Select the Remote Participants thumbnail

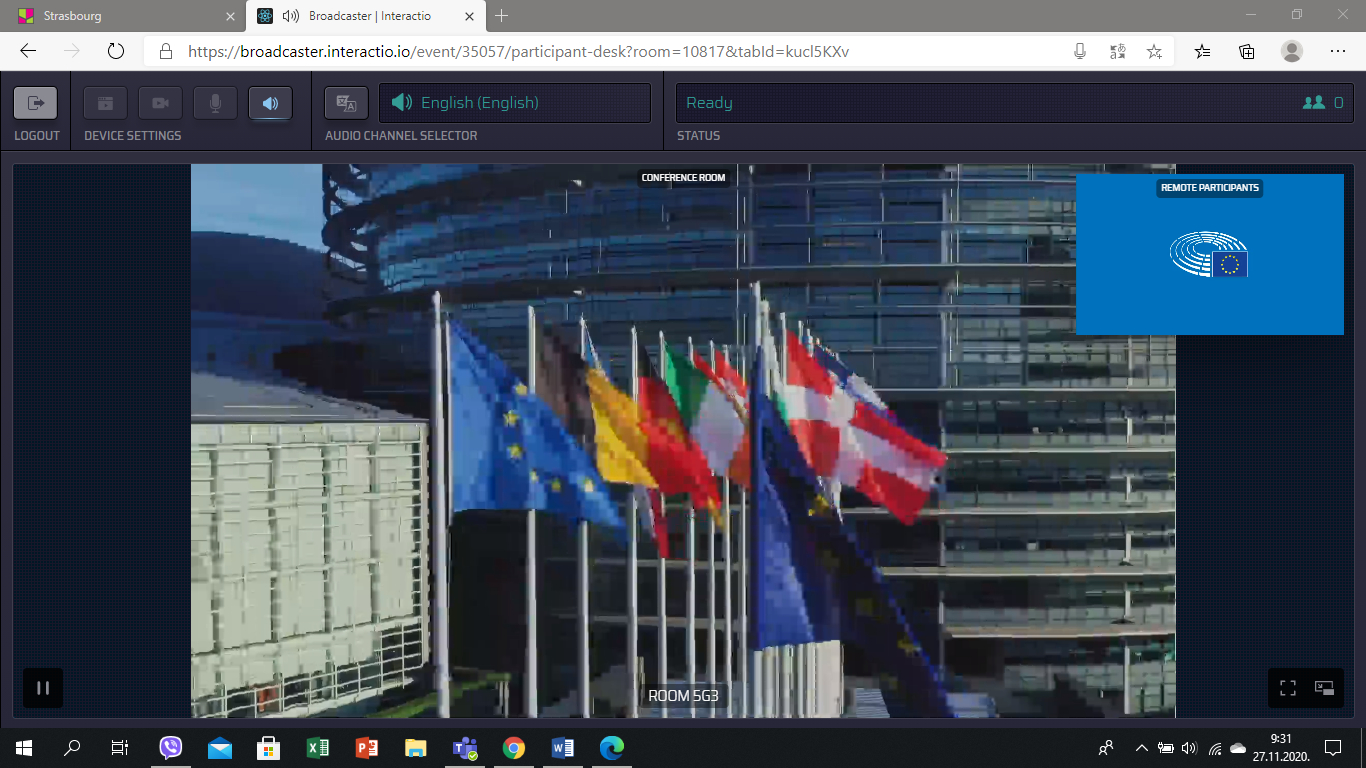[x=1209, y=254]
